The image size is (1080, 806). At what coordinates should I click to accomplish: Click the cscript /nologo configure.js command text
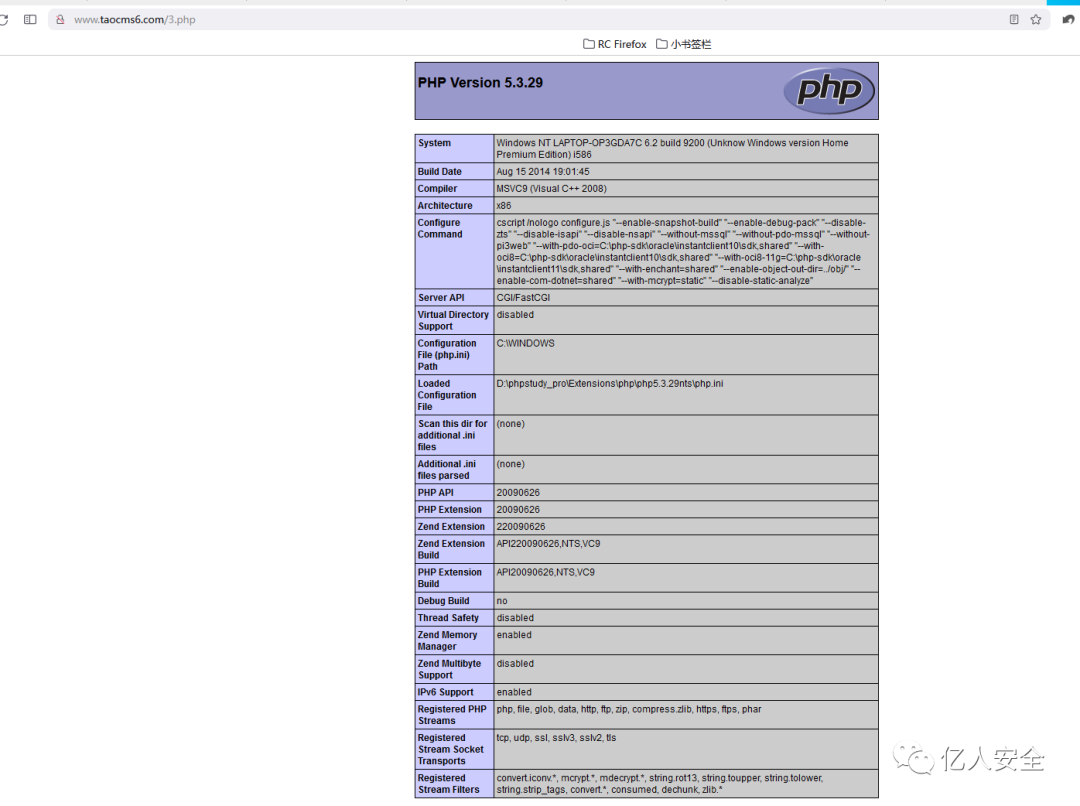(683, 251)
